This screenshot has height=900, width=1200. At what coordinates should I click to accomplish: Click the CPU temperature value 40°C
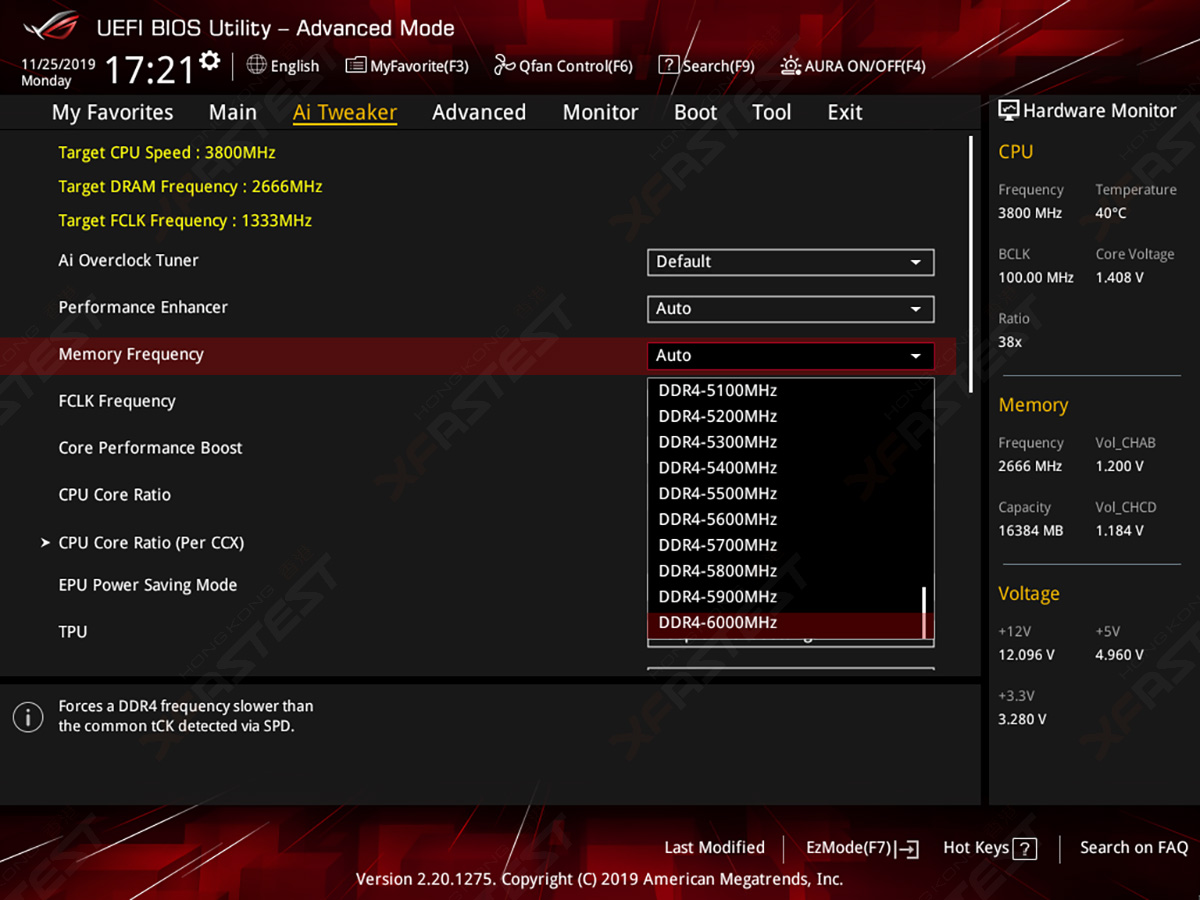pyautogui.click(x=1111, y=213)
